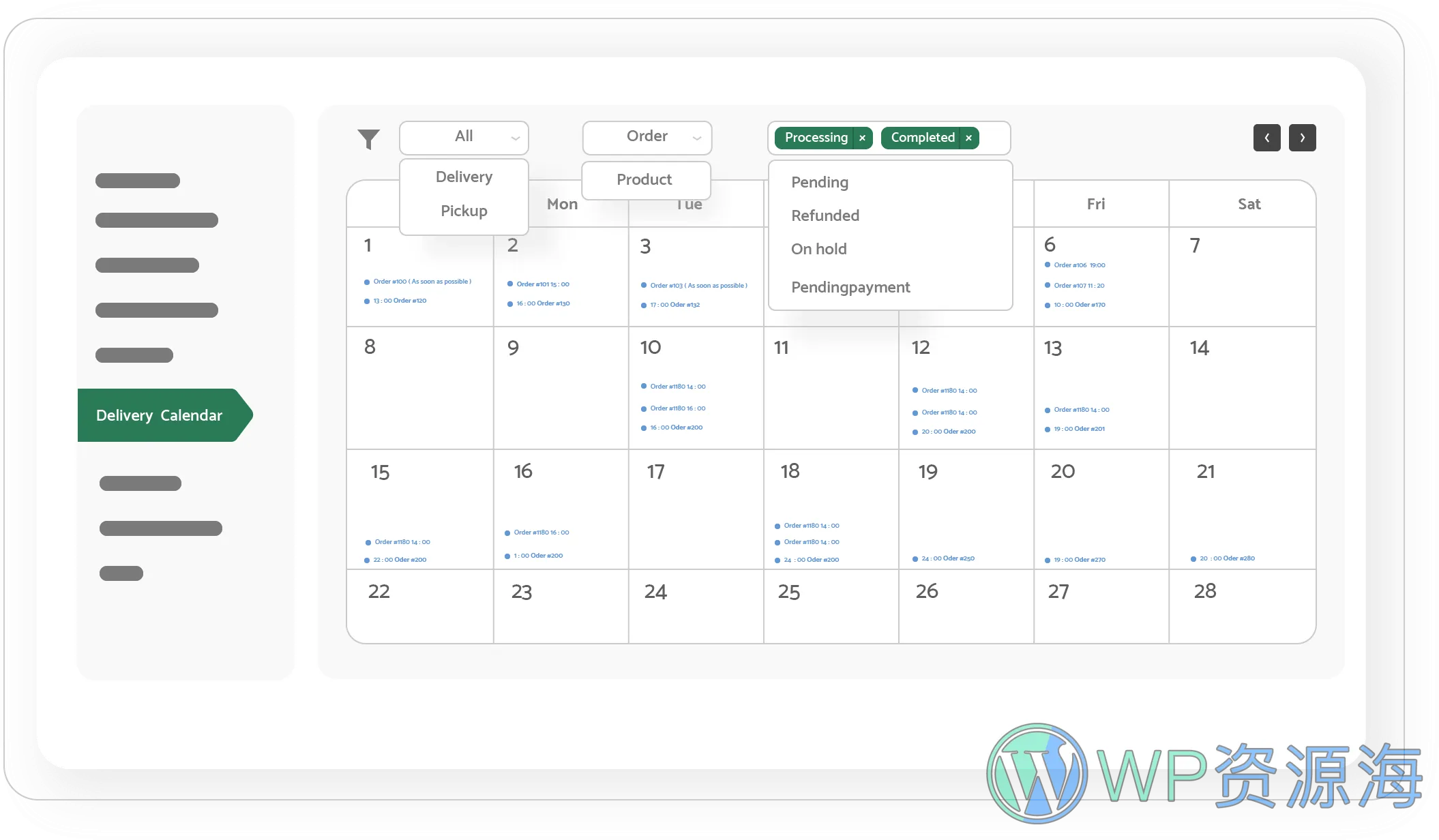The width and height of the screenshot is (1439, 840).
Task: Click the Product filter option
Action: (643, 179)
